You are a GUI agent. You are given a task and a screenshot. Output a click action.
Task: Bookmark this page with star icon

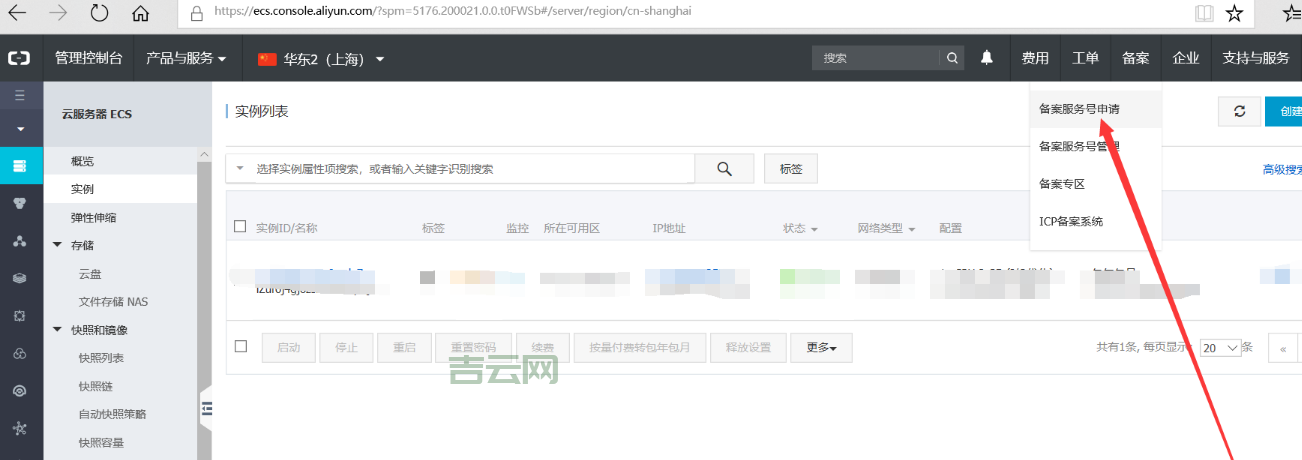[1234, 13]
